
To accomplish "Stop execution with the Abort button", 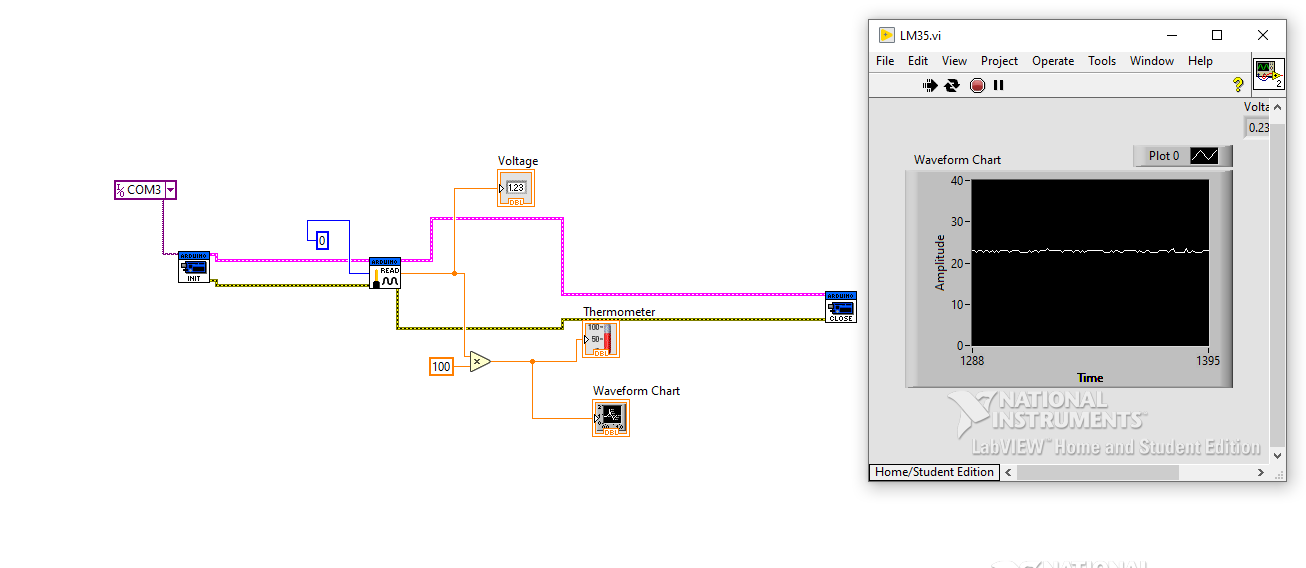I will 977,86.
